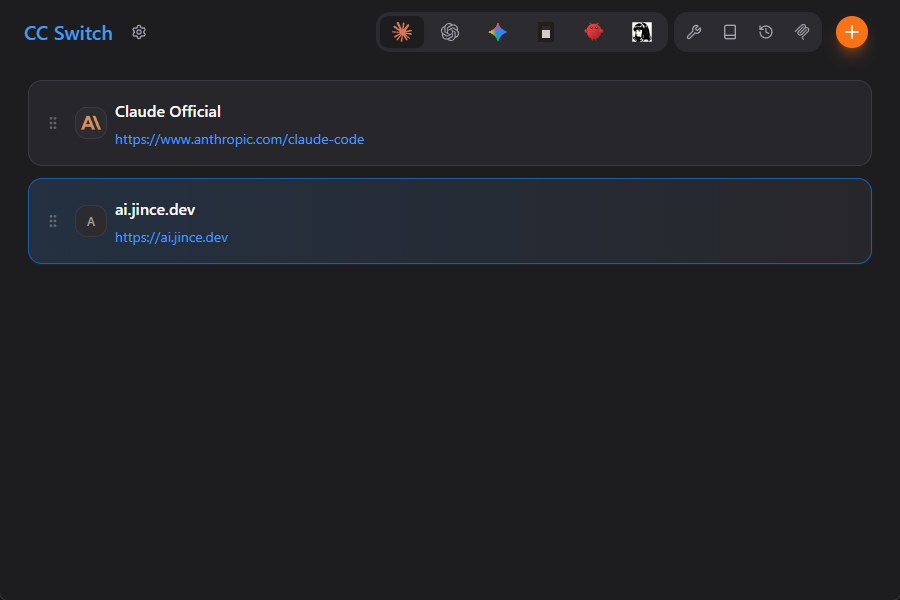The height and width of the screenshot is (600, 900).
Task: Select the Claude app tab icon
Action: coord(402,32)
